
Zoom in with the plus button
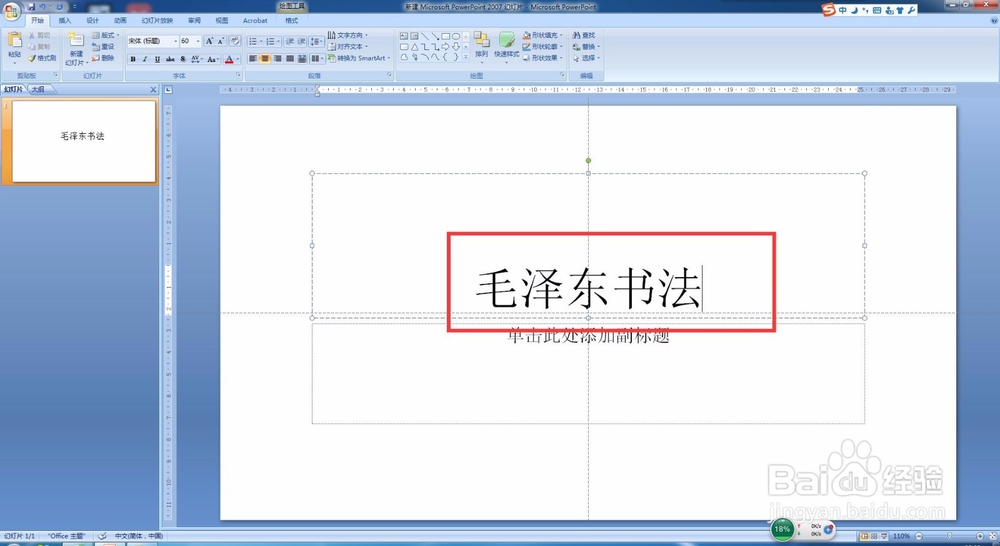980,536
